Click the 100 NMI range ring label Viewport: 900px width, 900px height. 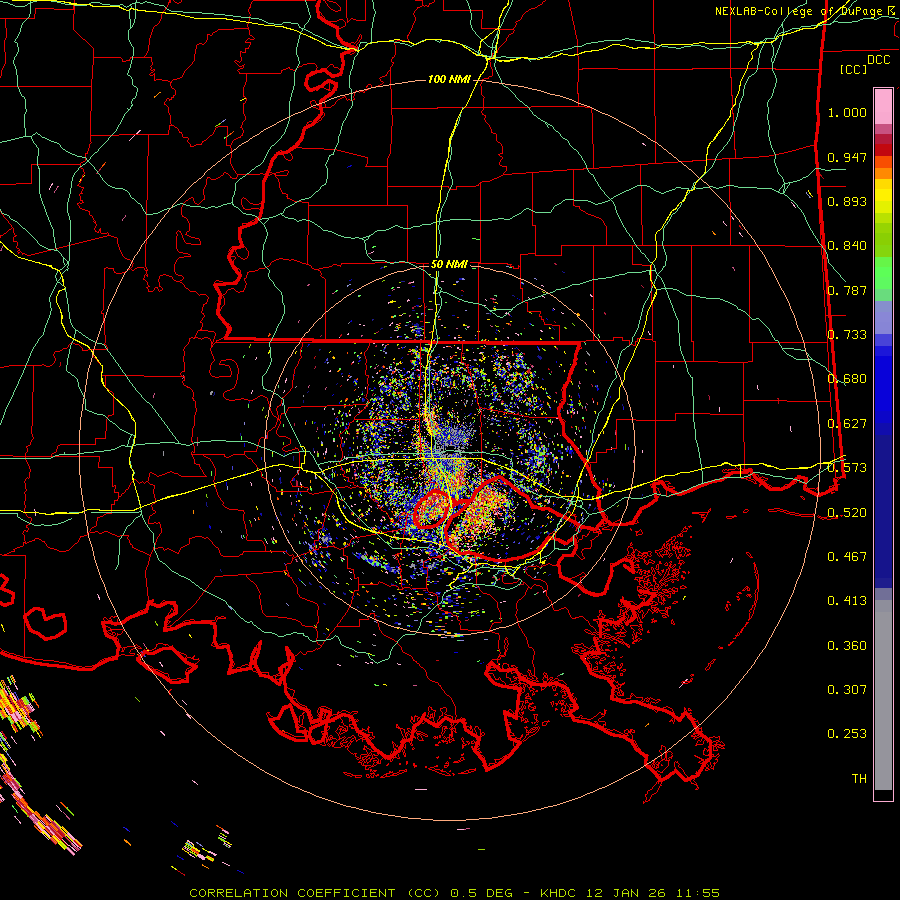coord(449,79)
